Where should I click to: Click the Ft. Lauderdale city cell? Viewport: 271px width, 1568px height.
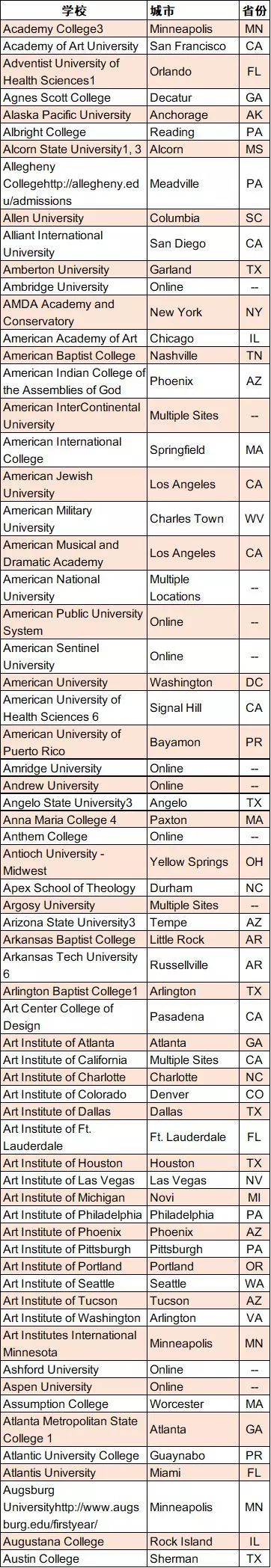coord(193,1138)
